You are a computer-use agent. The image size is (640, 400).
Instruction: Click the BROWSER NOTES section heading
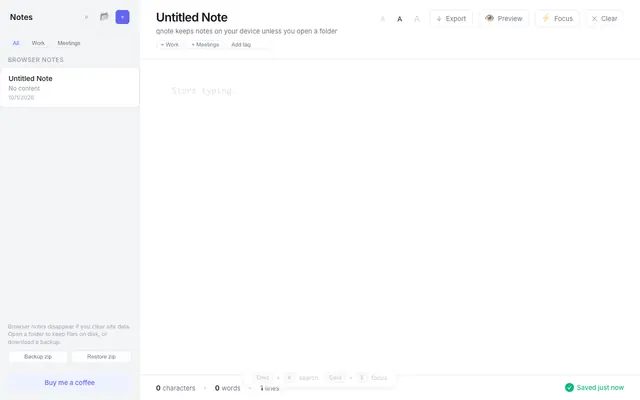(36, 60)
